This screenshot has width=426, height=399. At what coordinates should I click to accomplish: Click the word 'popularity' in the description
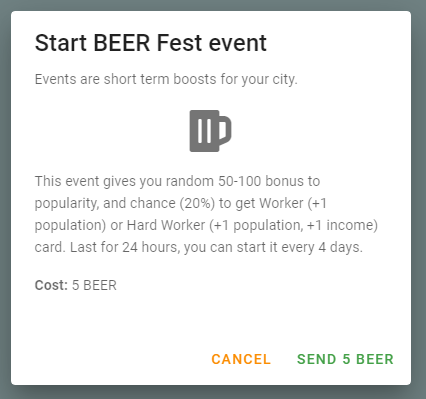[67, 203]
